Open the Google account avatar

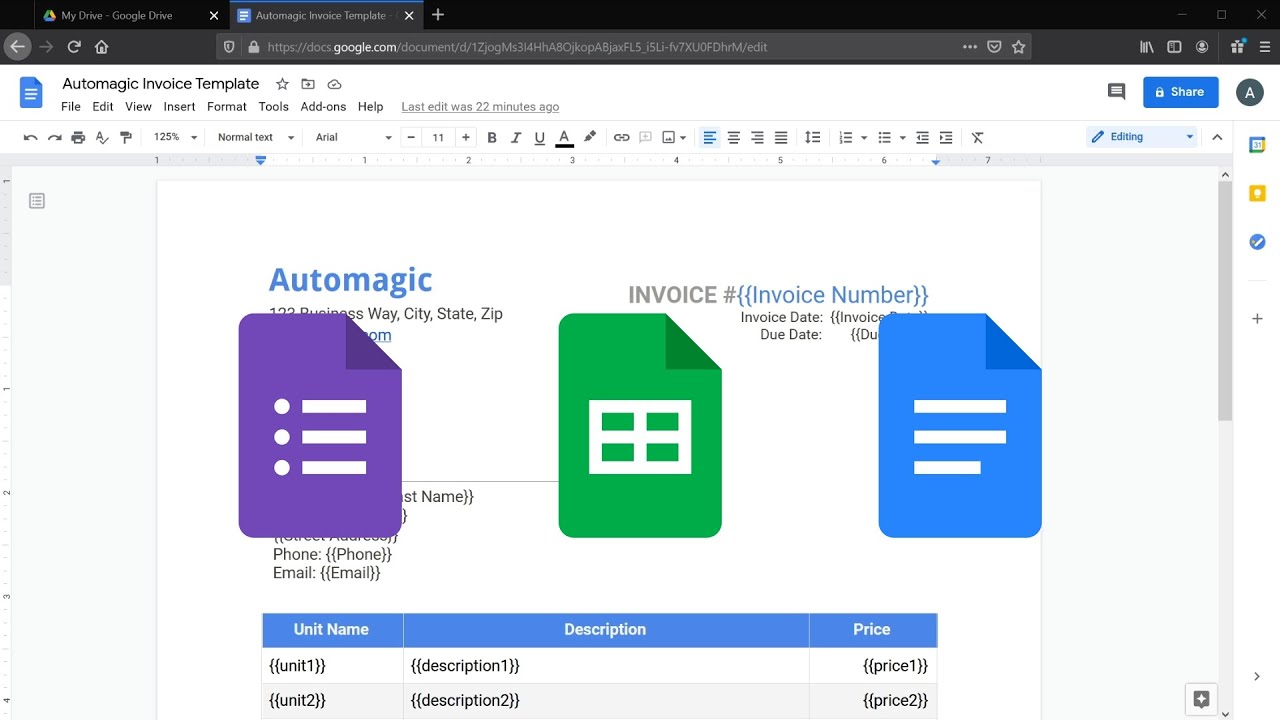point(1249,93)
